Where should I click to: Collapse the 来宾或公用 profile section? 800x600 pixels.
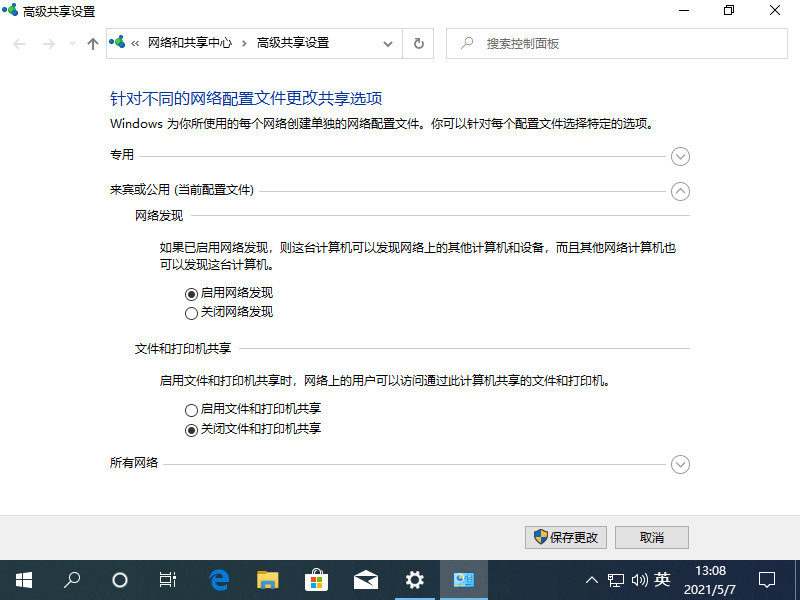(681, 190)
